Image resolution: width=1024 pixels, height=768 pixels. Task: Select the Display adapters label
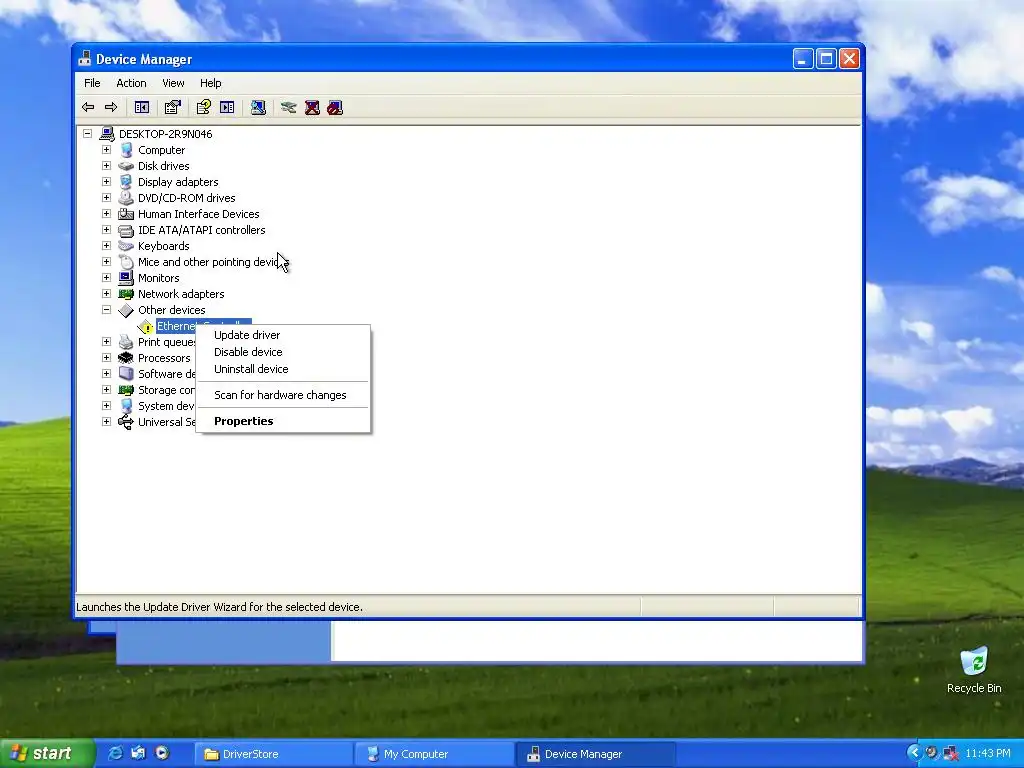pyautogui.click(x=178, y=182)
